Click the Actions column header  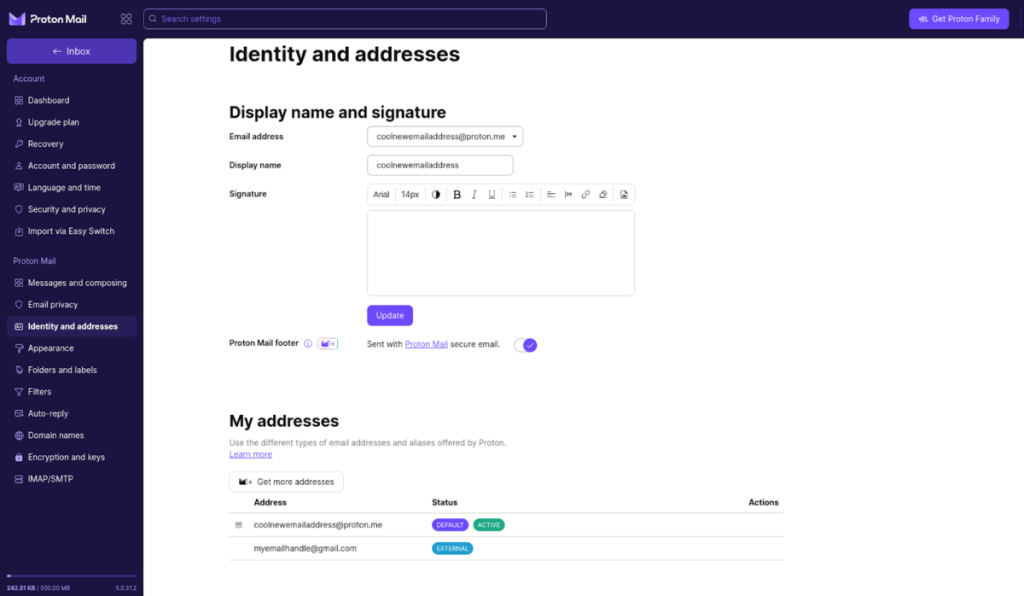763,503
